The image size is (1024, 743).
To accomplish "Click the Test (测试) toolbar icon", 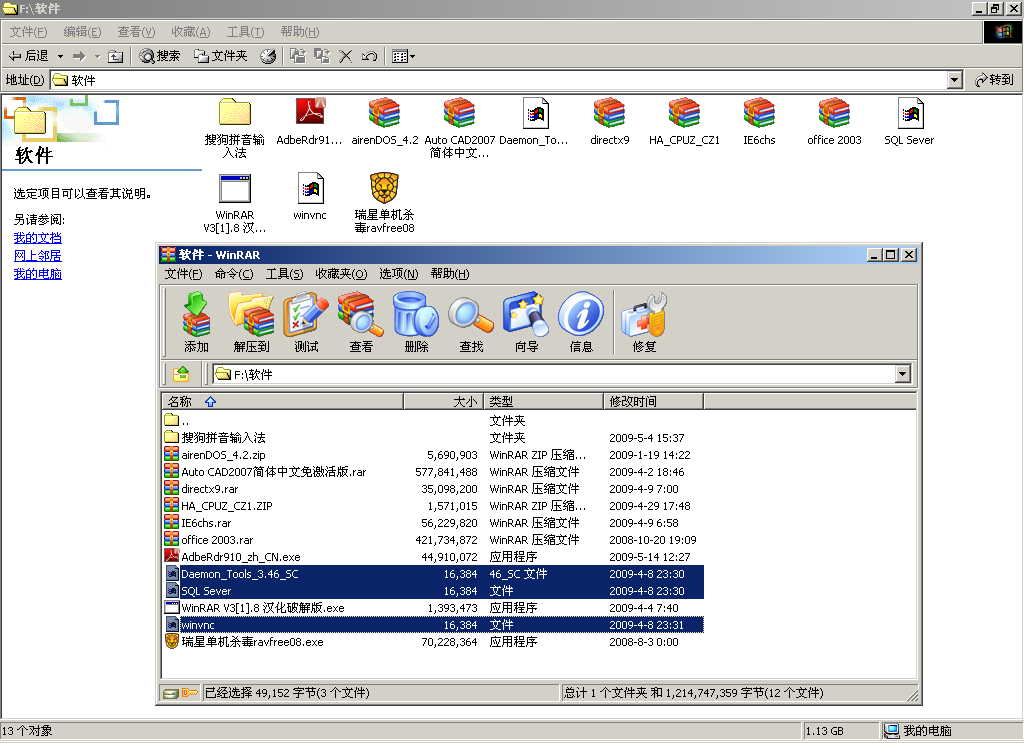I will 306,323.
